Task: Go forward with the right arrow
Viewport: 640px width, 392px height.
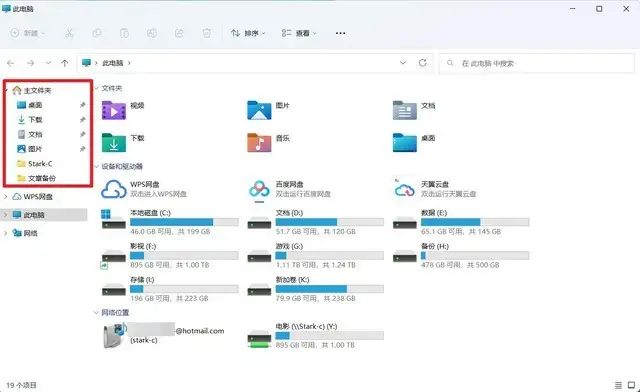Action: [30, 63]
